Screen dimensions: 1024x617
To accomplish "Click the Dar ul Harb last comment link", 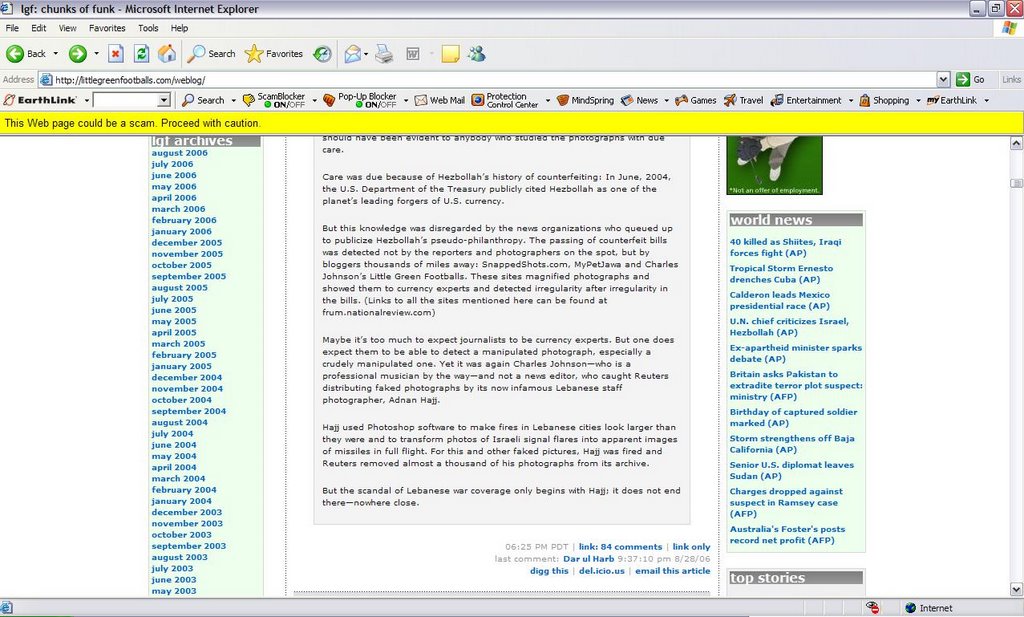I will [x=589, y=559].
